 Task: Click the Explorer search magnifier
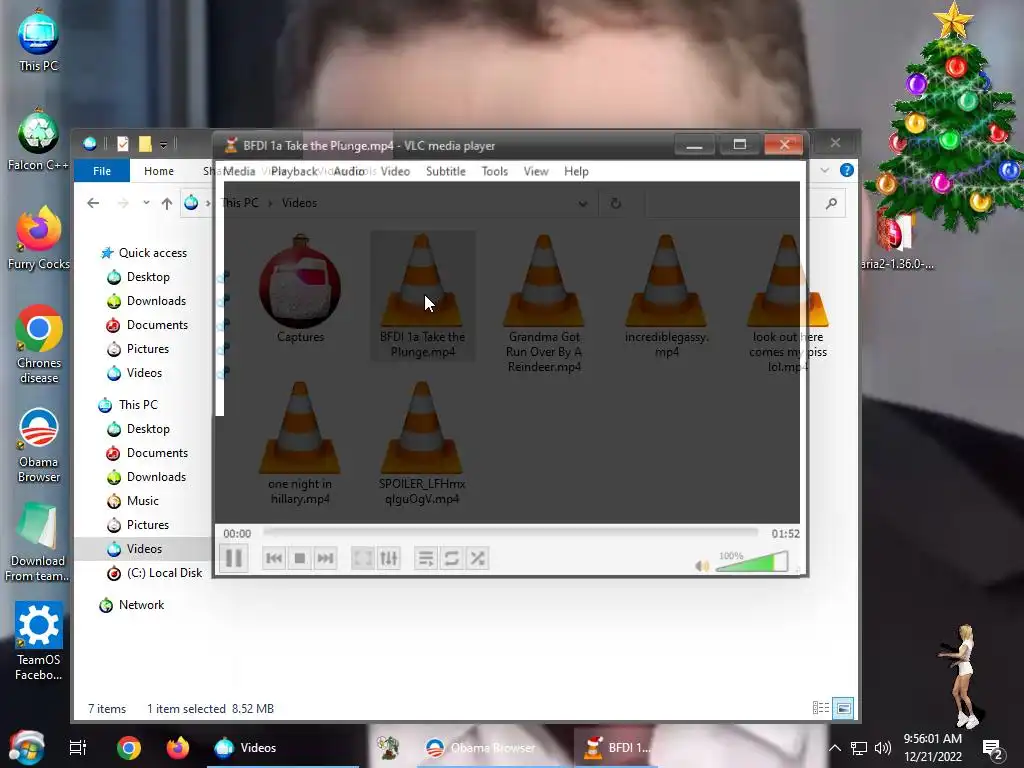[831, 204]
